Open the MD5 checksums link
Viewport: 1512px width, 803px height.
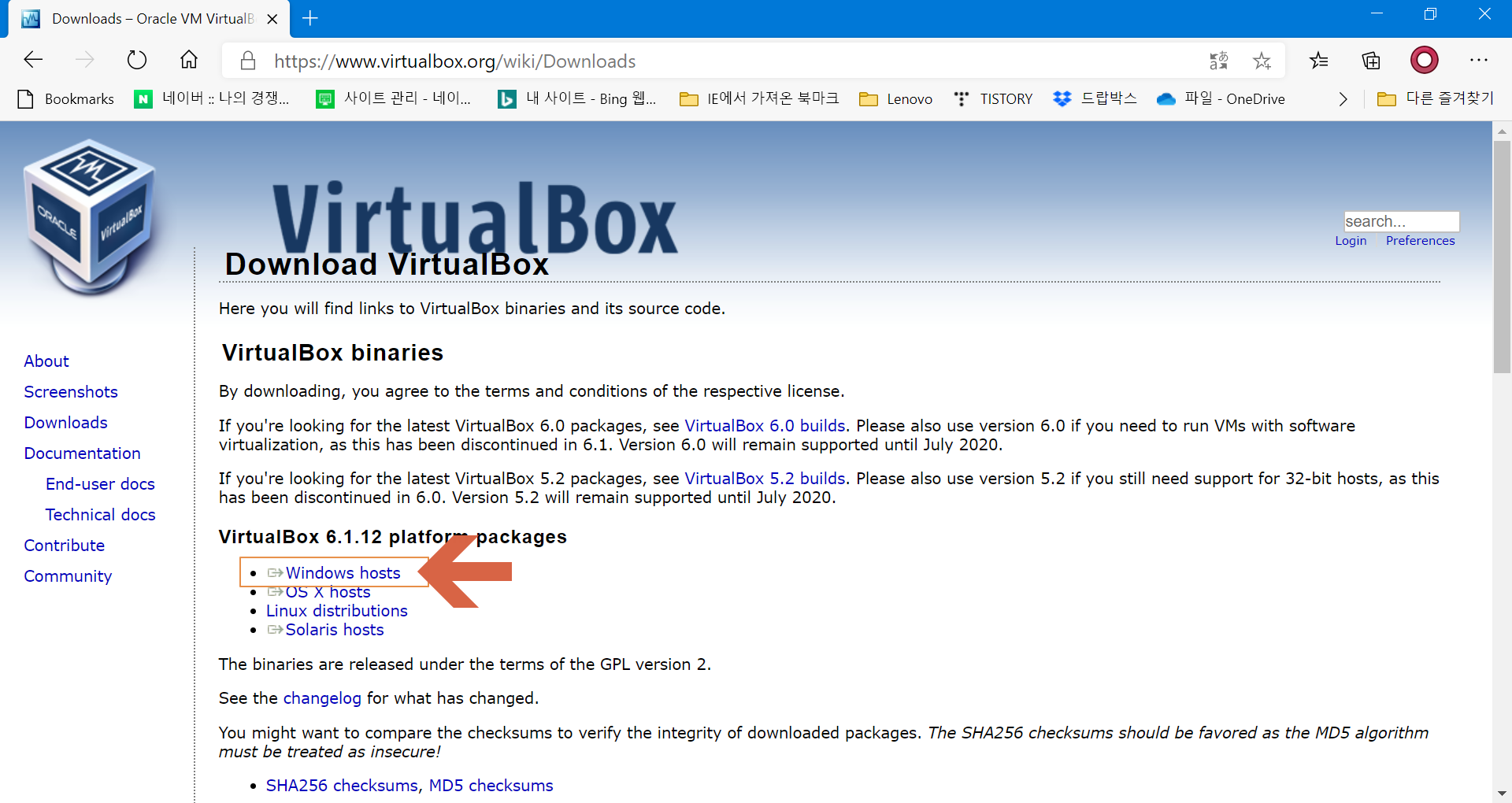click(x=491, y=786)
